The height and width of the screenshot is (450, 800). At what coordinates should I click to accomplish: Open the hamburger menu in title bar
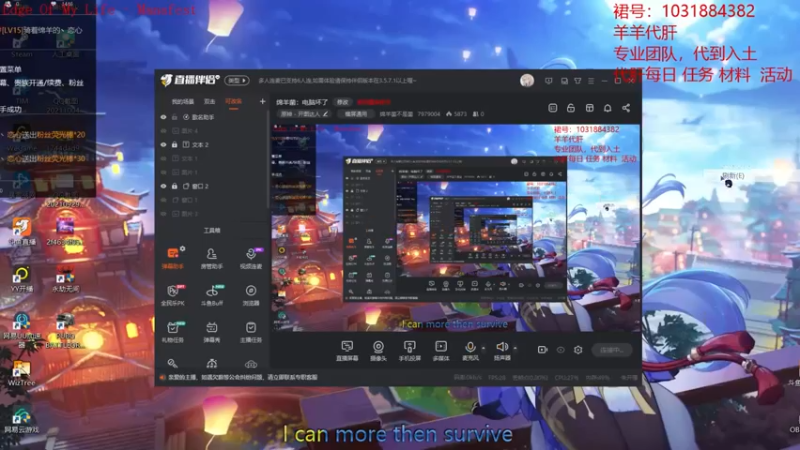coord(591,81)
